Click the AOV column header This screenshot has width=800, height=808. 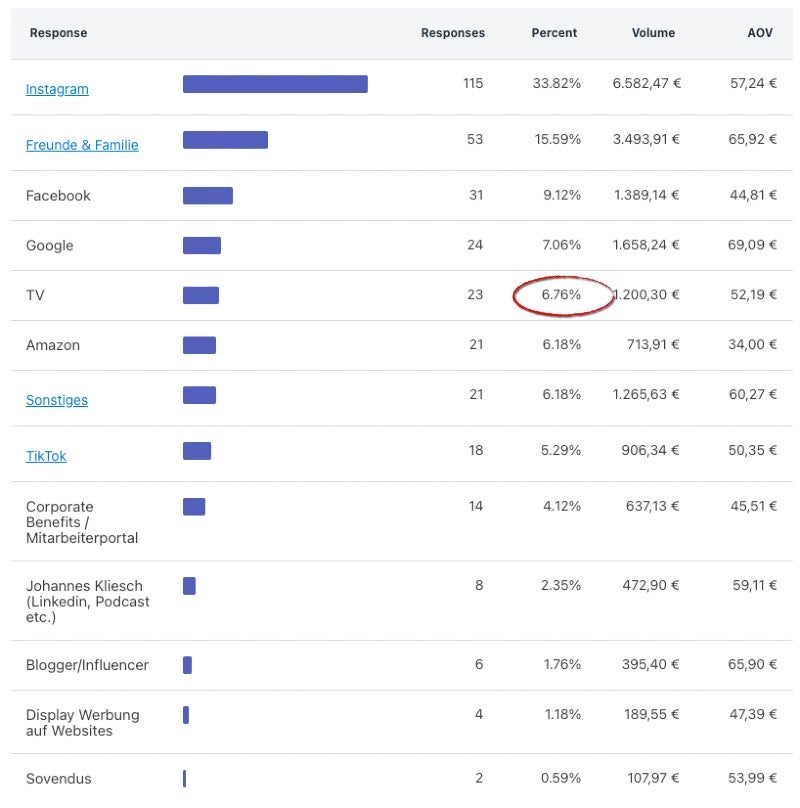(760, 33)
